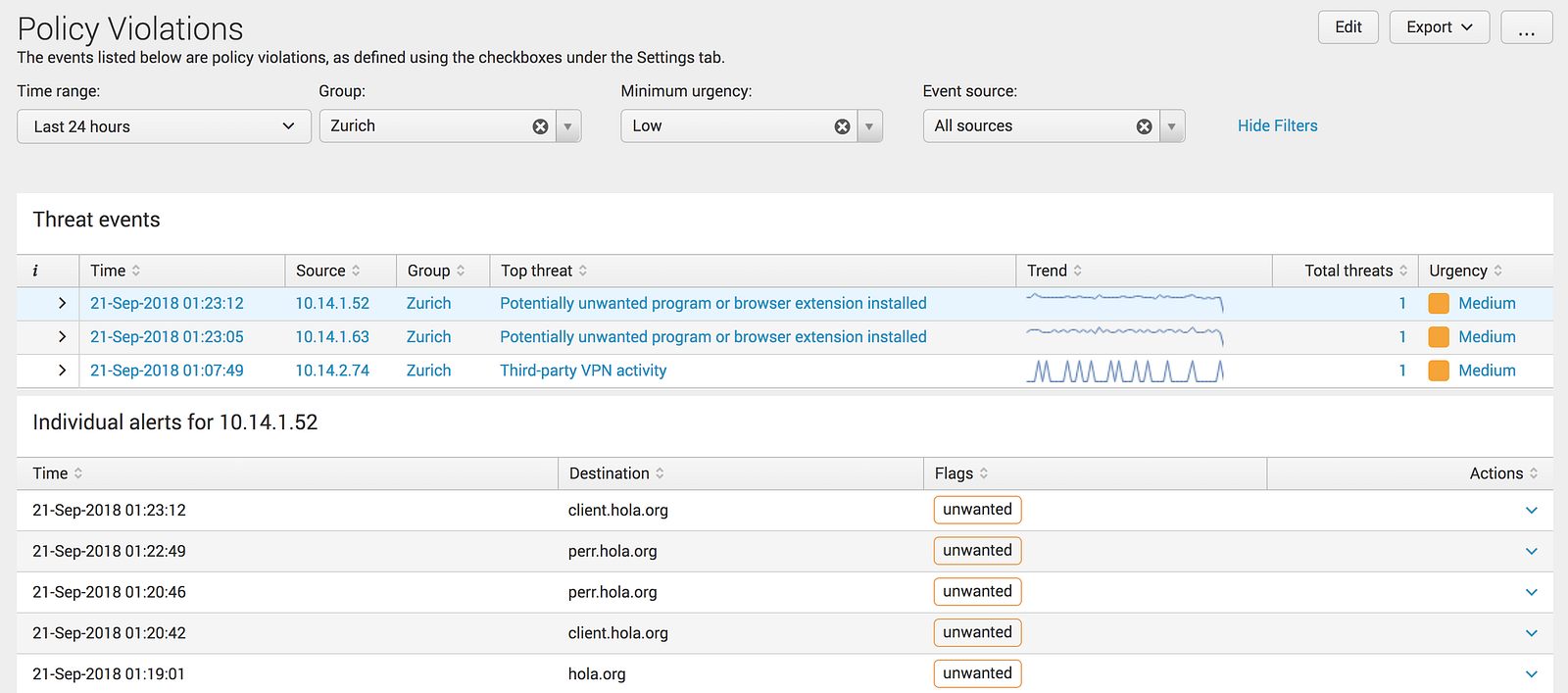
Task: Click the Hide Filters link
Action: (x=1277, y=125)
